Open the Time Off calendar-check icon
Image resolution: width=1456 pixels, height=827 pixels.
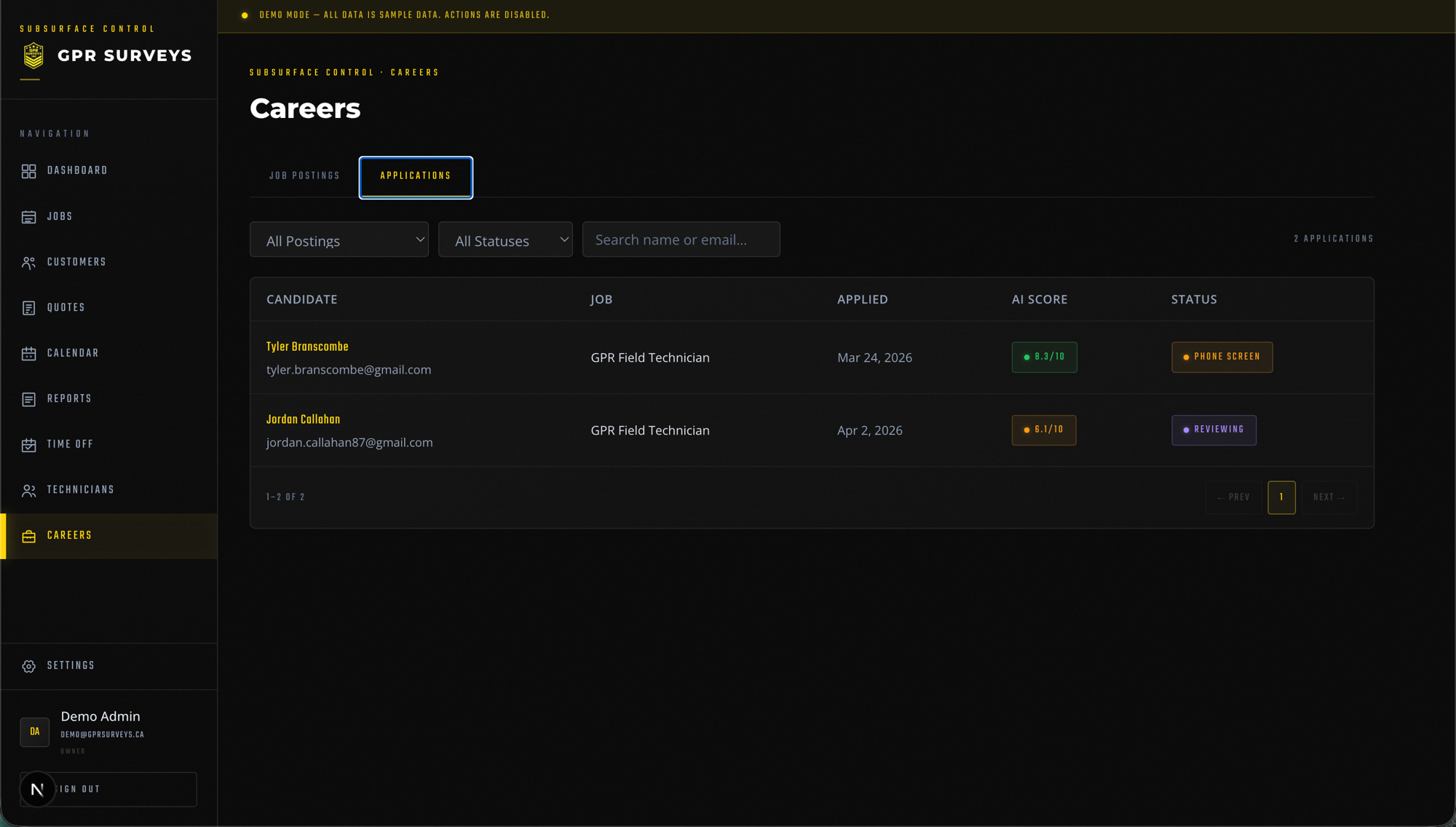(28, 445)
